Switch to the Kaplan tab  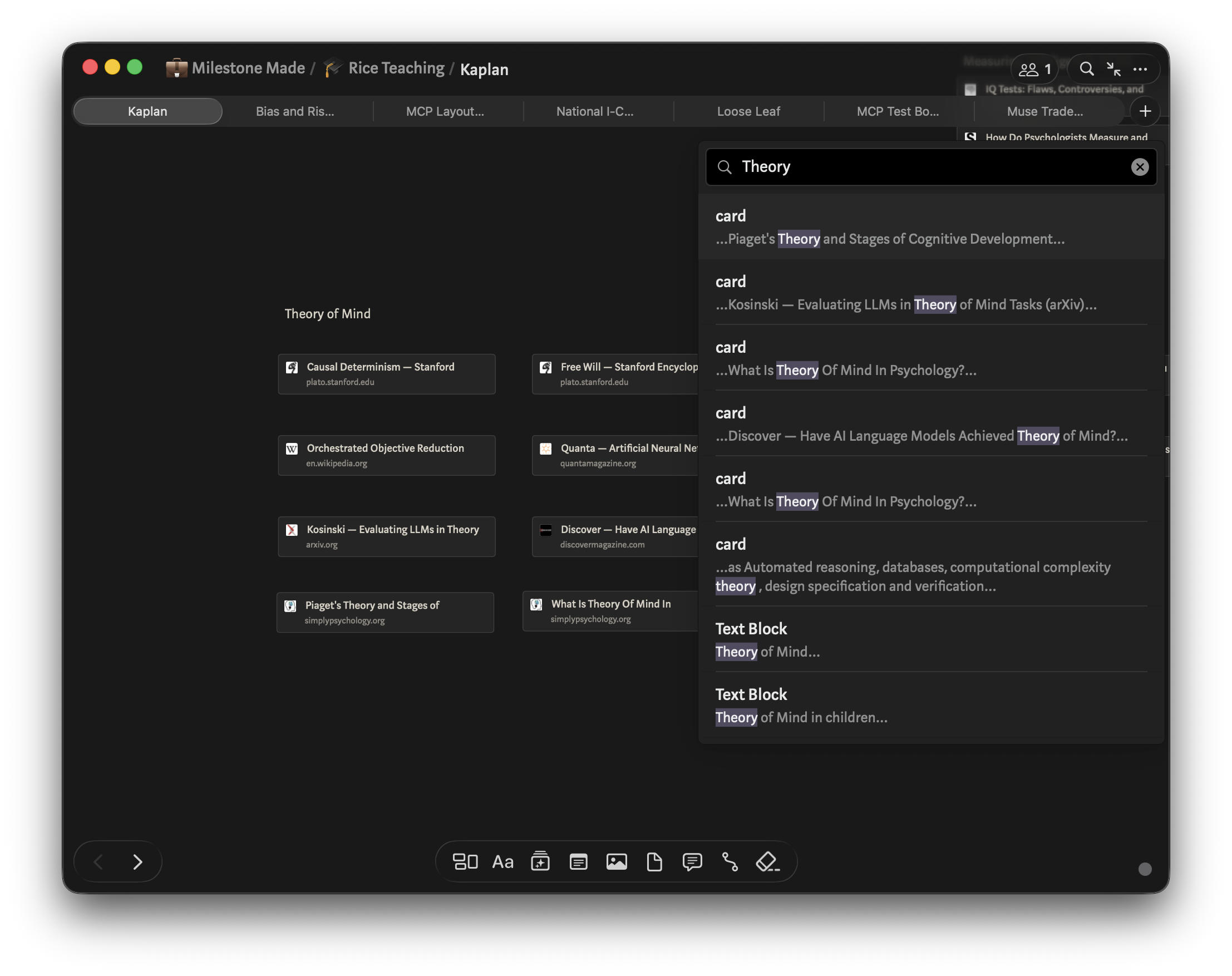click(147, 111)
